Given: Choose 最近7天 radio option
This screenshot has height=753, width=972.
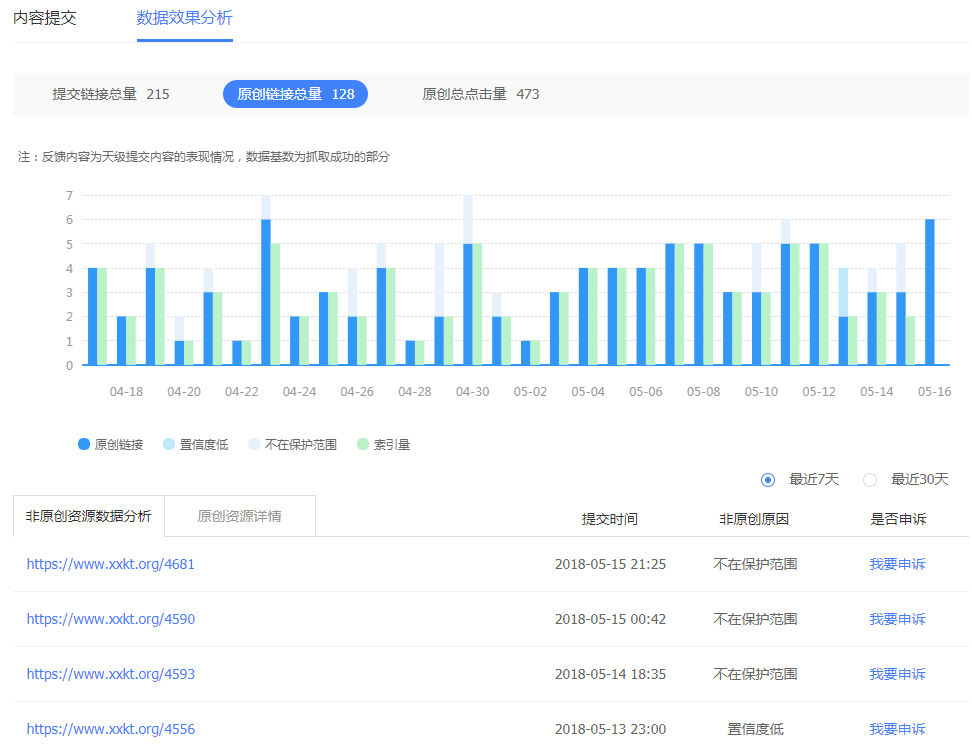Looking at the screenshot, I should point(800,480).
